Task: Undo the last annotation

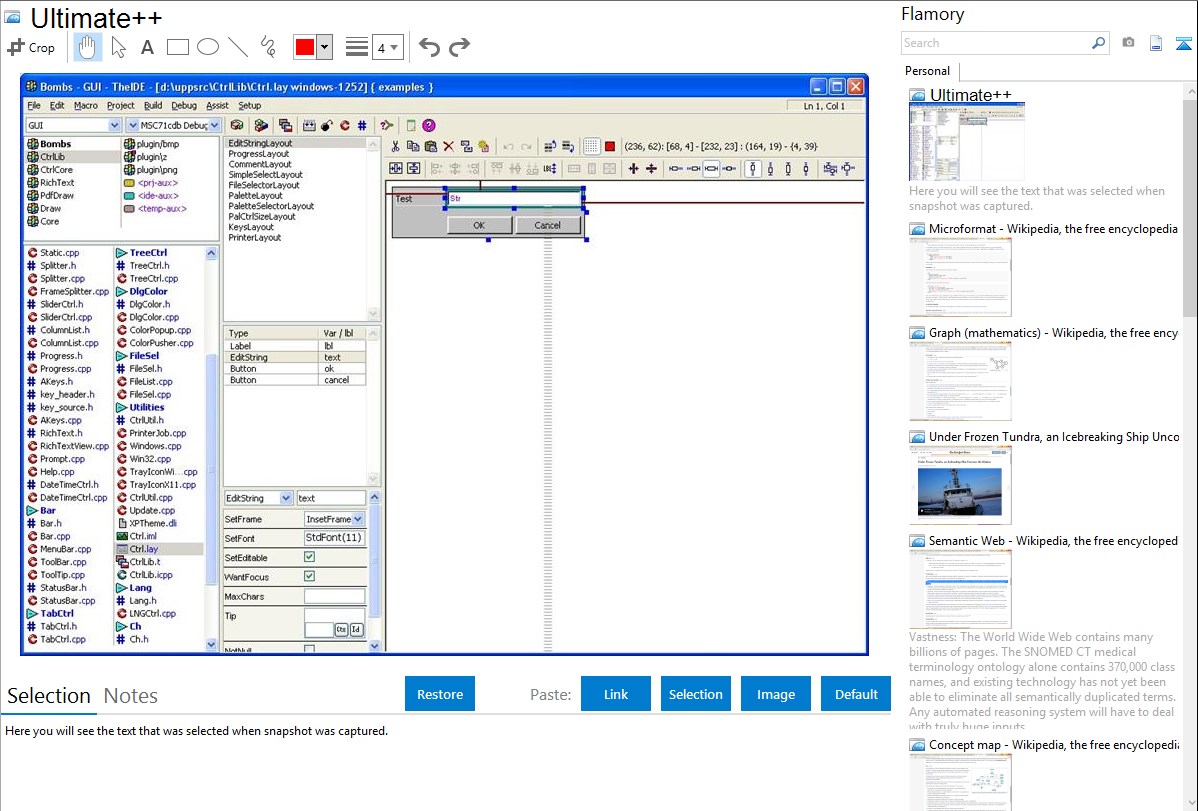Action: (429, 47)
